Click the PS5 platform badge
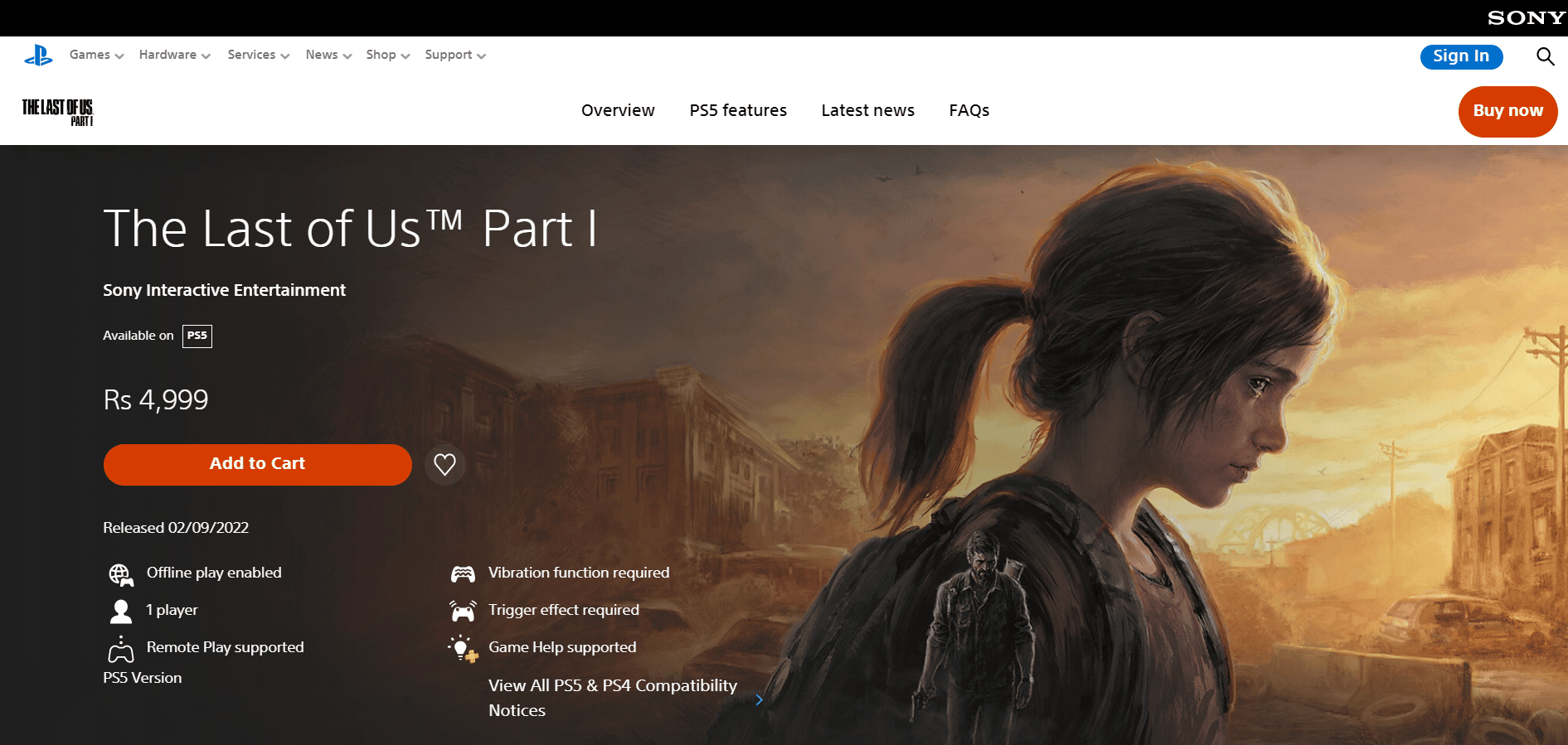 click(197, 336)
